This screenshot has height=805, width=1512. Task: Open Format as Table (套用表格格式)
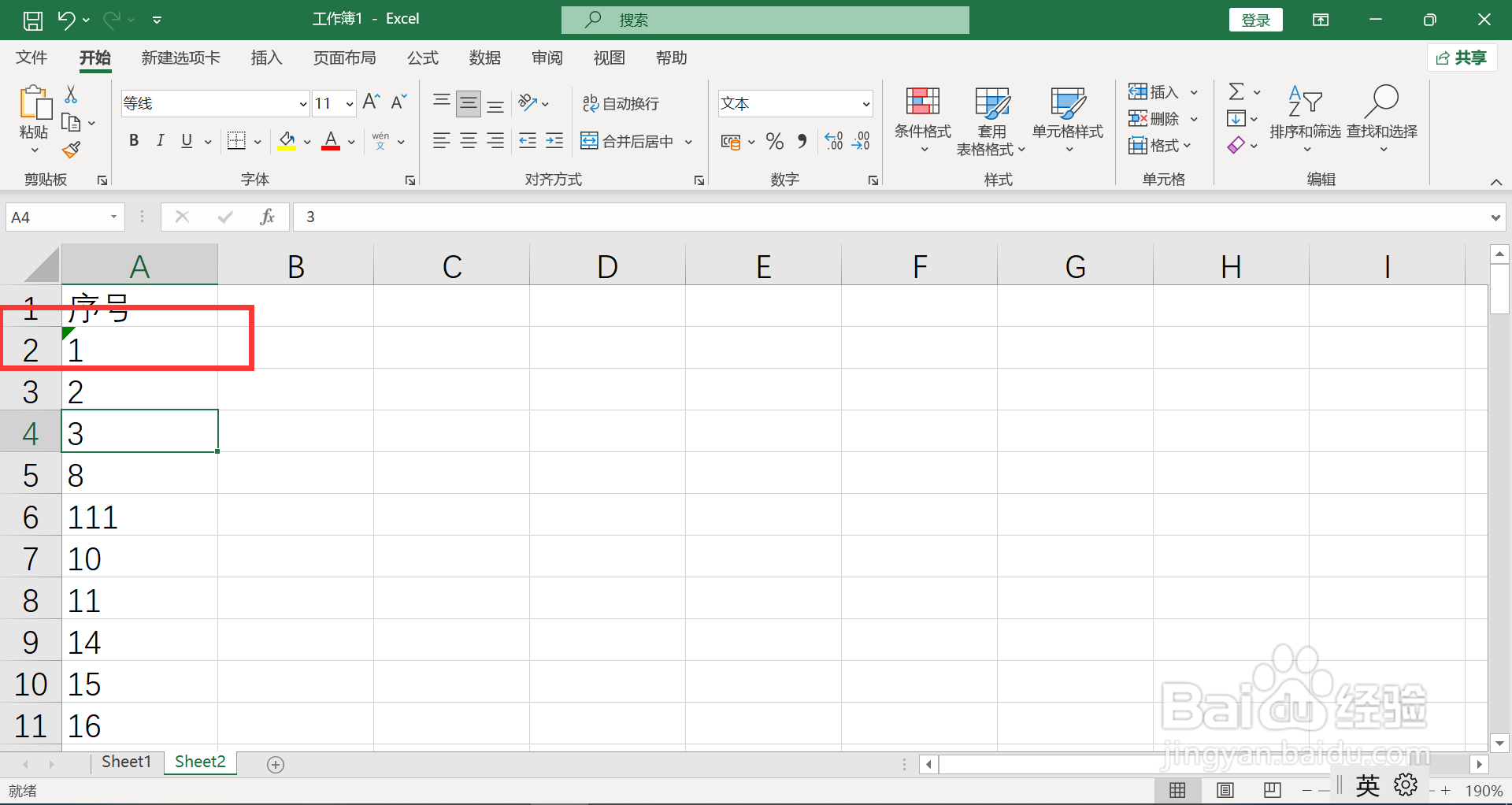click(991, 121)
